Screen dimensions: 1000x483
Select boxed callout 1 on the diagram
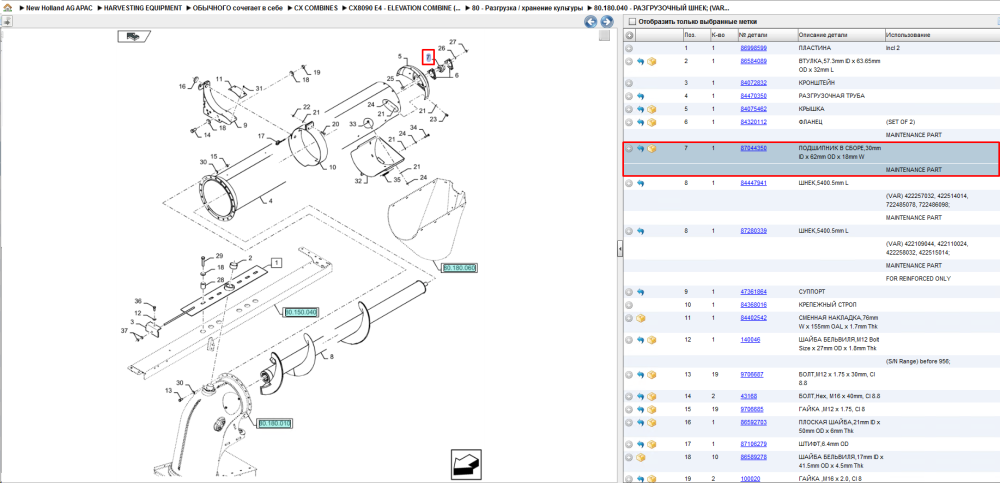(x=276, y=262)
